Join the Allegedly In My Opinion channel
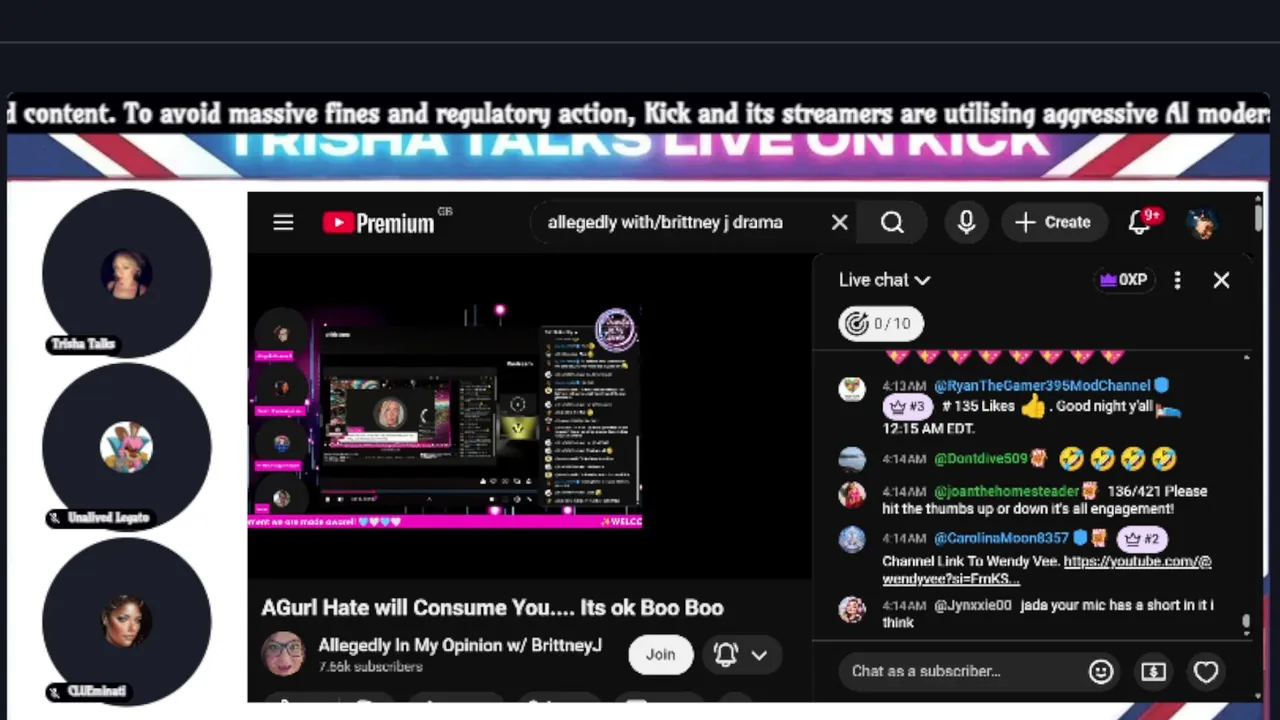1280x720 pixels. click(660, 654)
